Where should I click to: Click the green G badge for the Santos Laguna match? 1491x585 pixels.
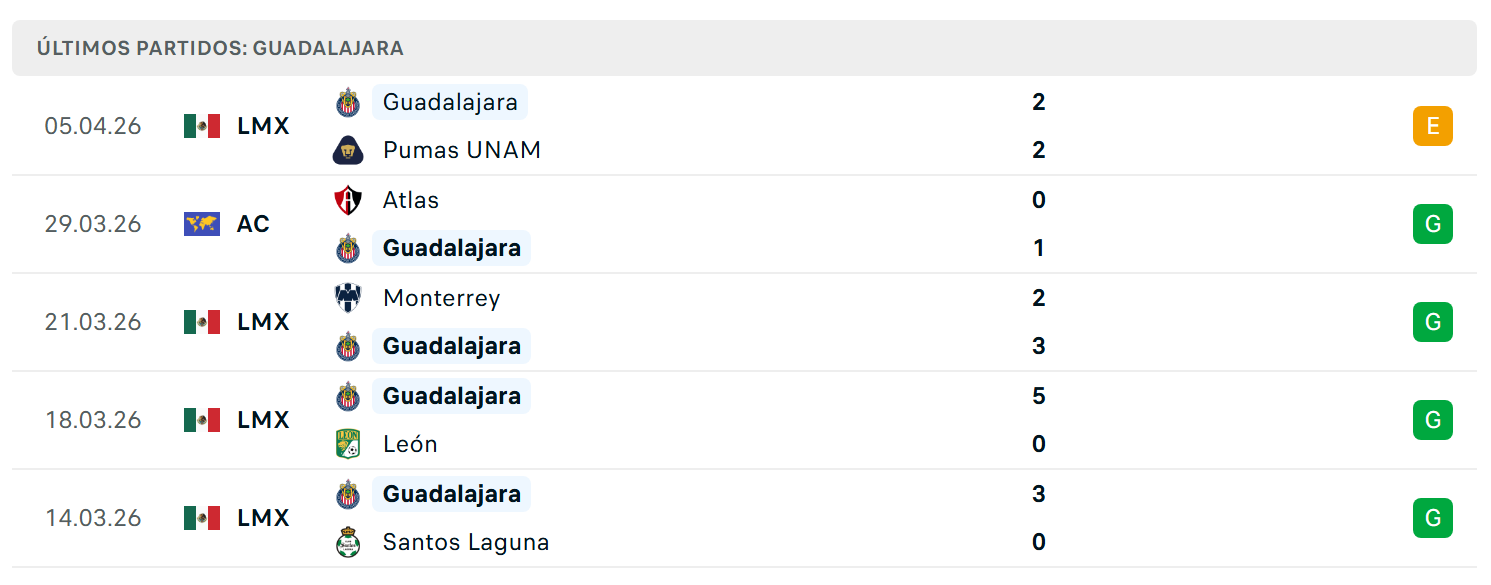coord(1432,518)
